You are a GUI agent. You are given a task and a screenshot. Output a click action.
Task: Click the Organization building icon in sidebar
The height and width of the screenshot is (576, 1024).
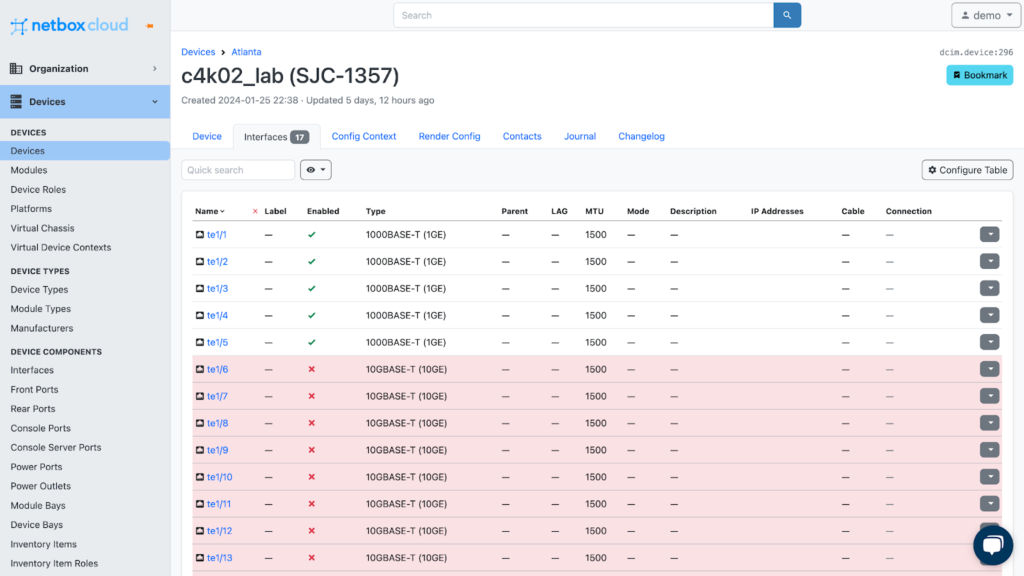tap(16, 69)
